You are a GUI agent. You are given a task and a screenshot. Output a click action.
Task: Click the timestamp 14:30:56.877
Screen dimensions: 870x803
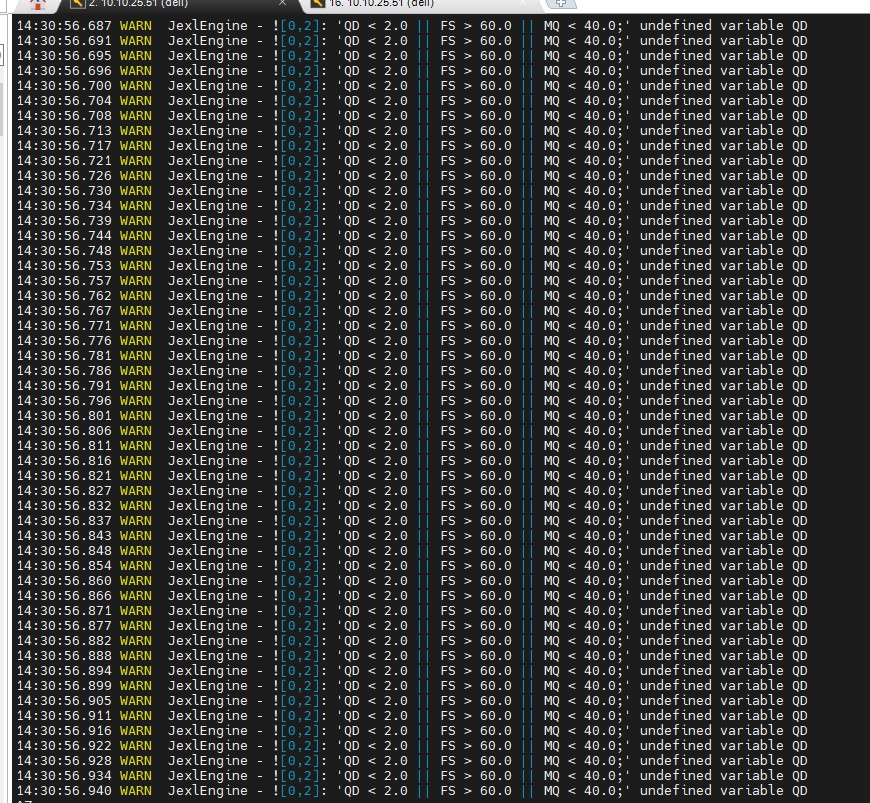click(x=64, y=625)
